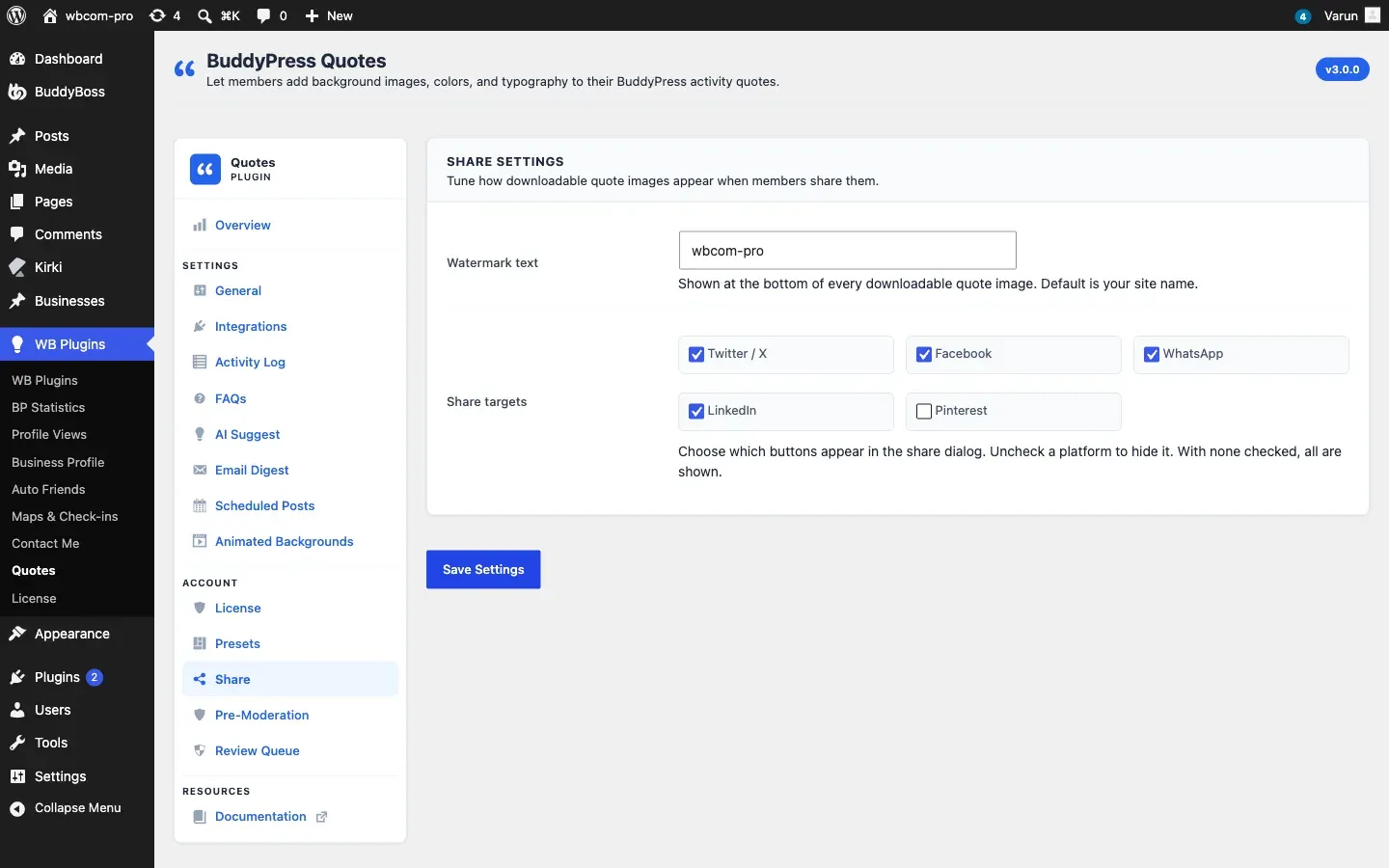Open the wbcom-pro site home icon
1389x868 pixels.
(x=50, y=15)
